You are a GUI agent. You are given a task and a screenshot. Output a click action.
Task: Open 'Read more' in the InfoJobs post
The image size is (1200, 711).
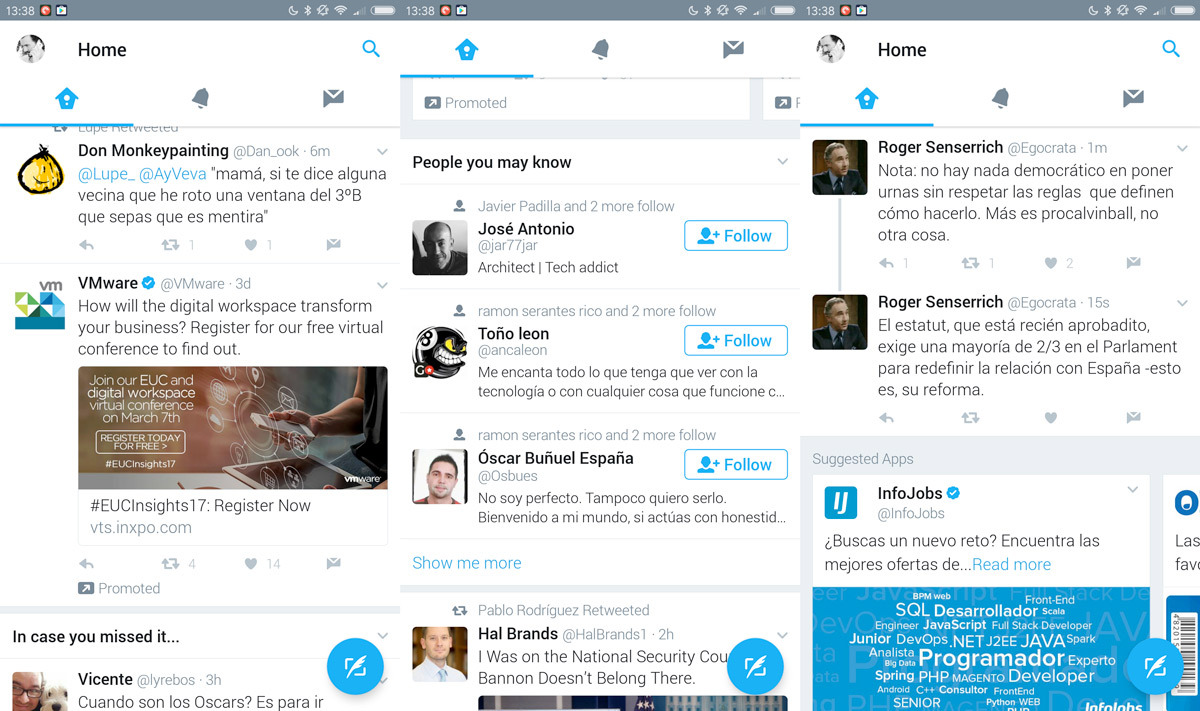1011,564
